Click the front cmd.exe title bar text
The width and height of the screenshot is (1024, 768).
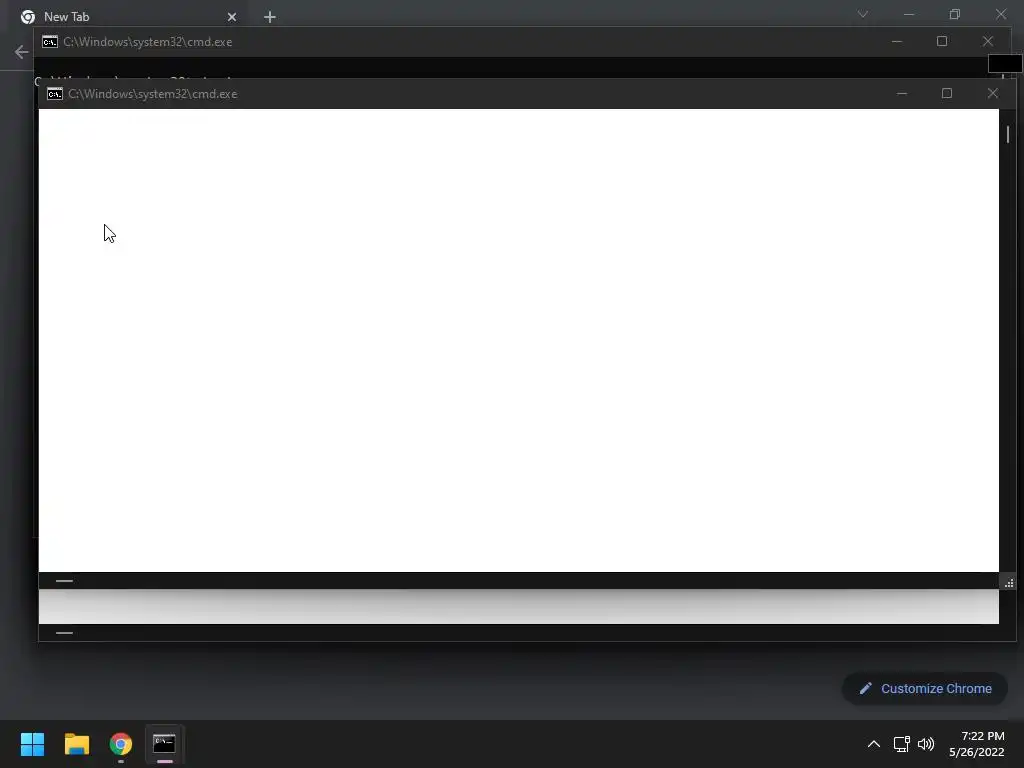153,94
